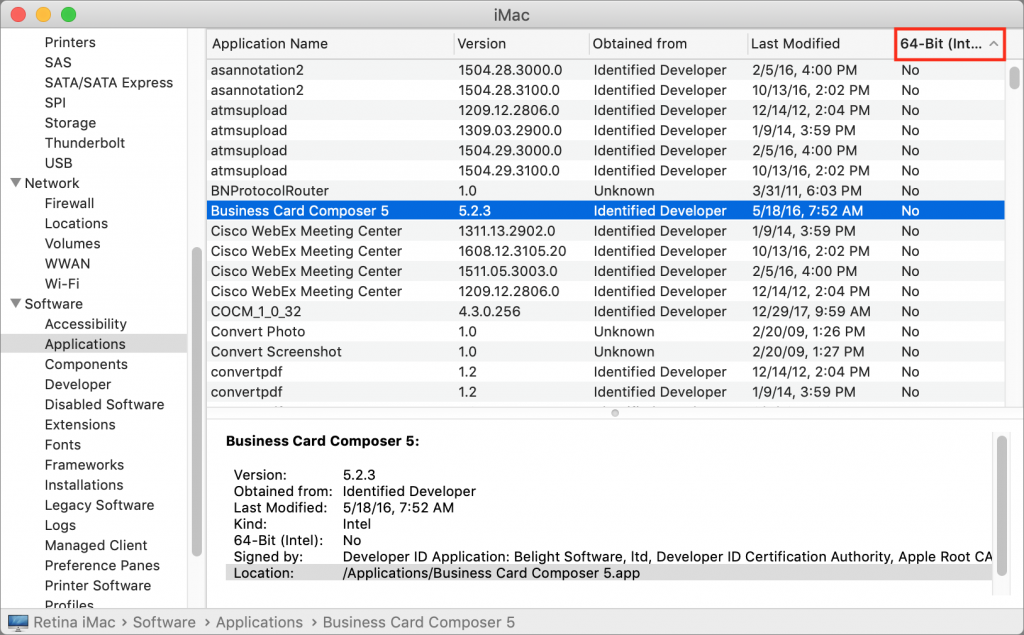Select the BNProtocolRouter row
Screen dimensions: 1024x635
[x=605, y=191]
